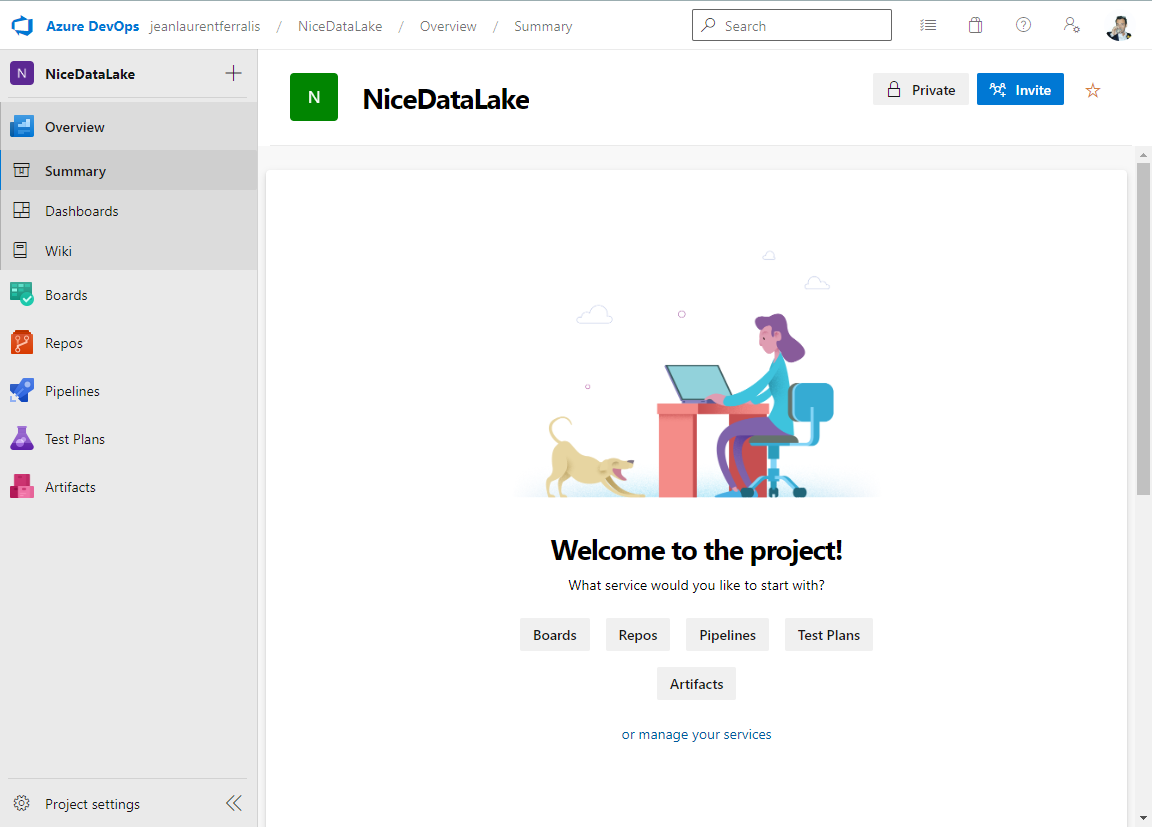This screenshot has height=827, width=1152.
Task: Open the Help question mark icon
Action: pyautogui.click(x=1023, y=25)
